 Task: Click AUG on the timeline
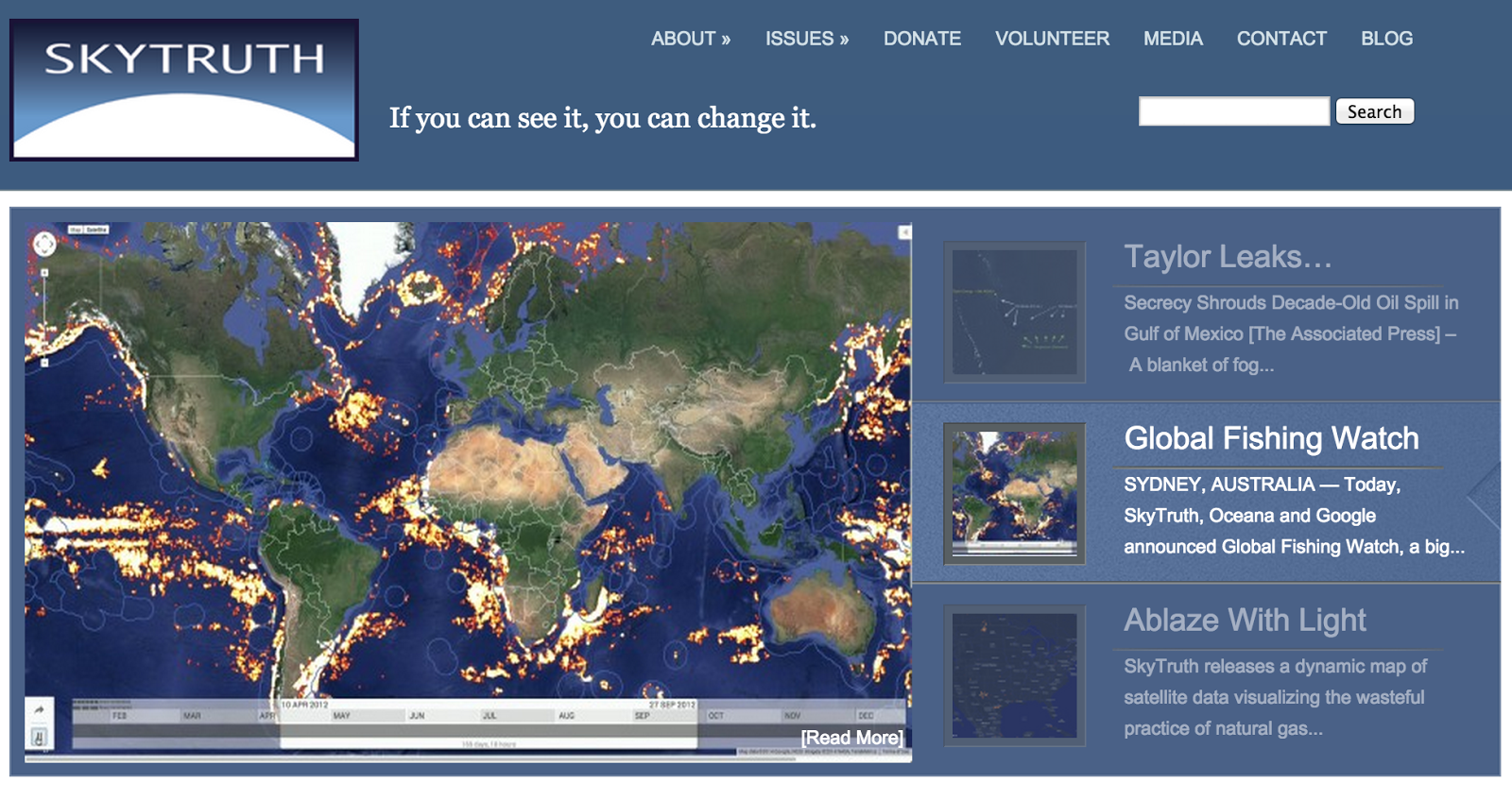567,716
